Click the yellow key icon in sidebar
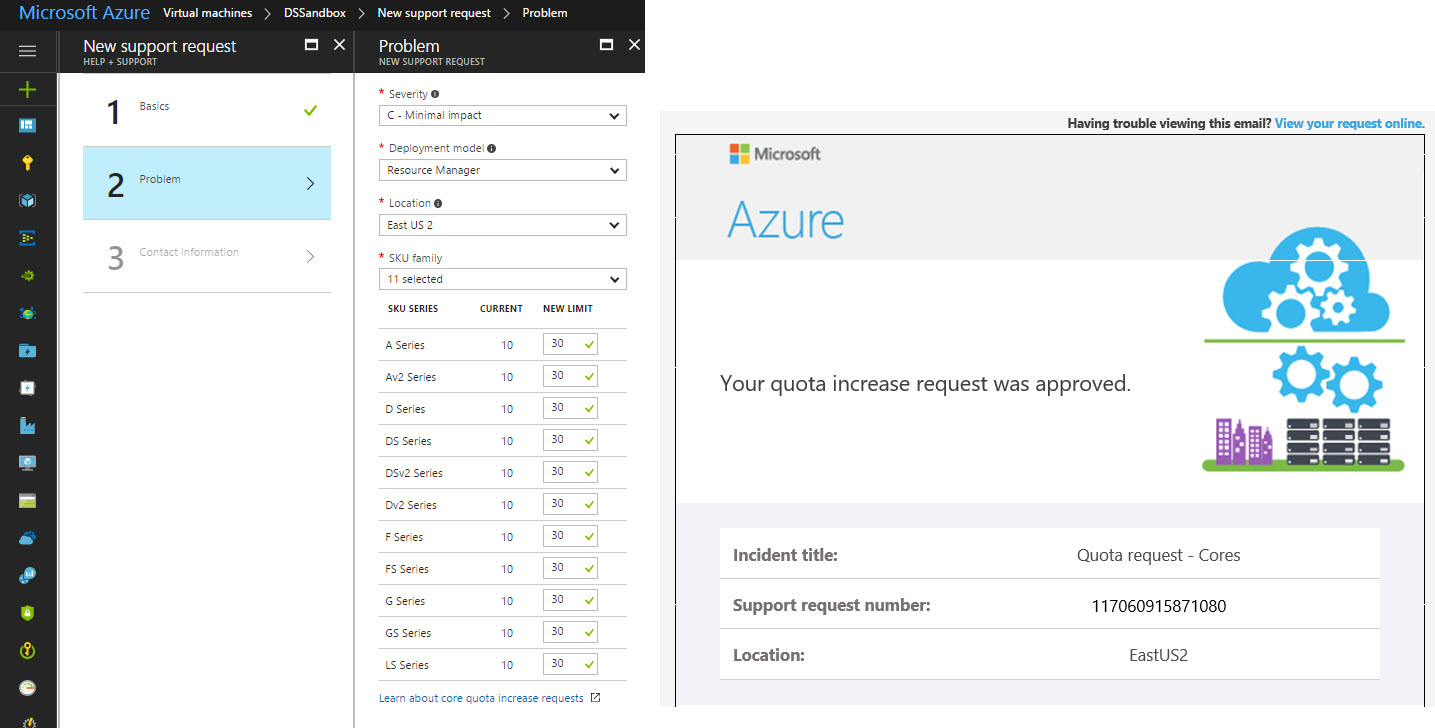 tap(27, 163)
